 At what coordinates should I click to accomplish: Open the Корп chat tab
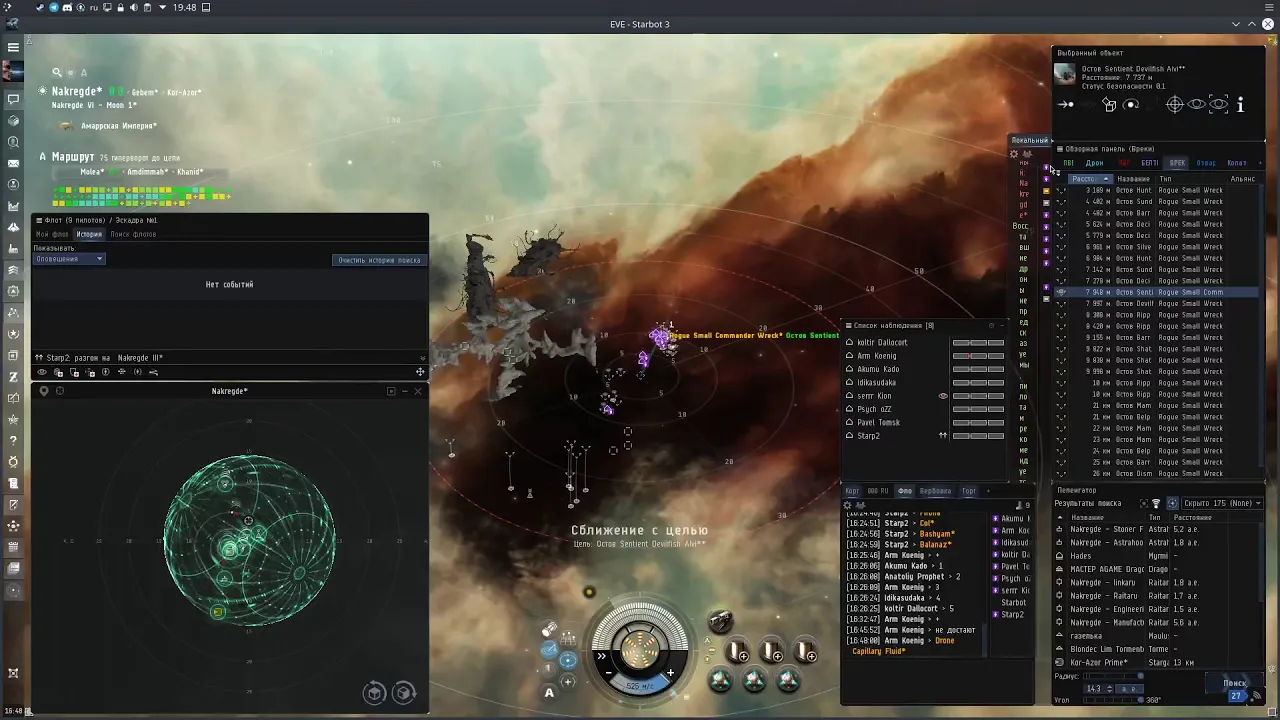click(852, 491)
